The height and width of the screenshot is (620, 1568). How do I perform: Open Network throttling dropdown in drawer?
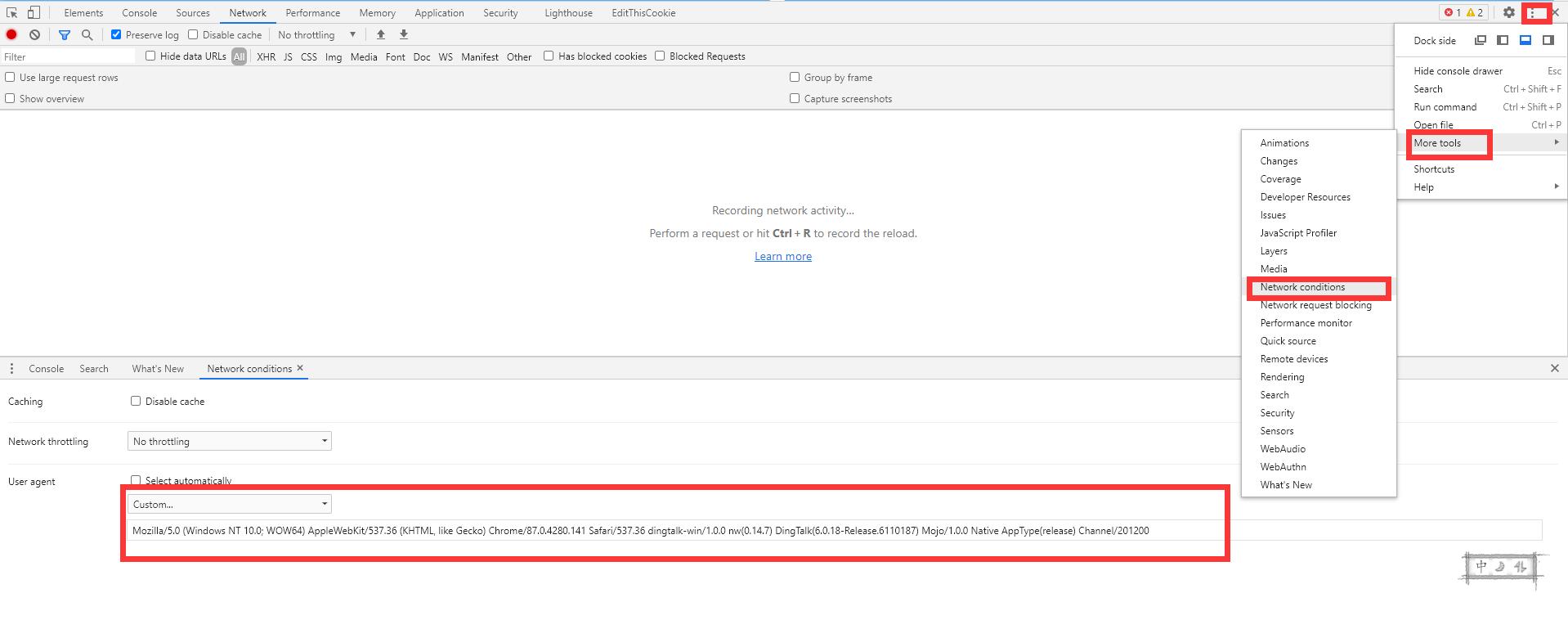(229, 442)
